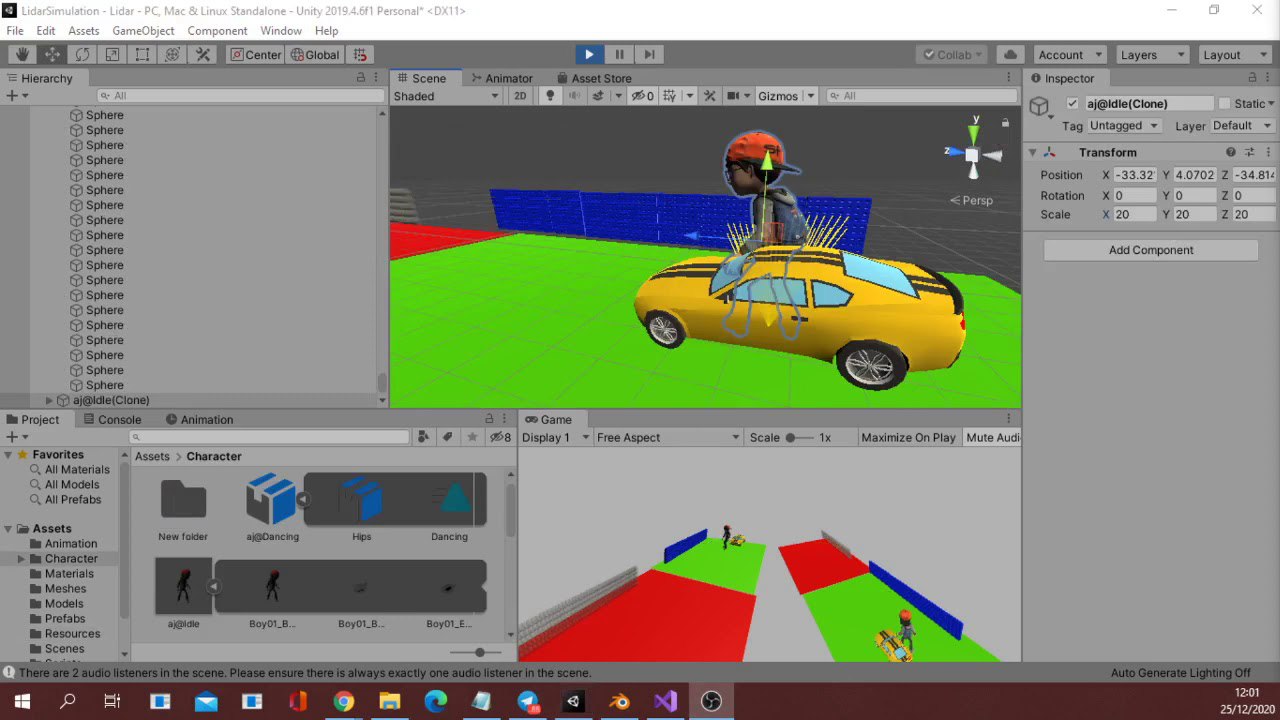Enable the Static checkbox
The width and height of the screenshot is (1280, 720).
[1224, 104]
